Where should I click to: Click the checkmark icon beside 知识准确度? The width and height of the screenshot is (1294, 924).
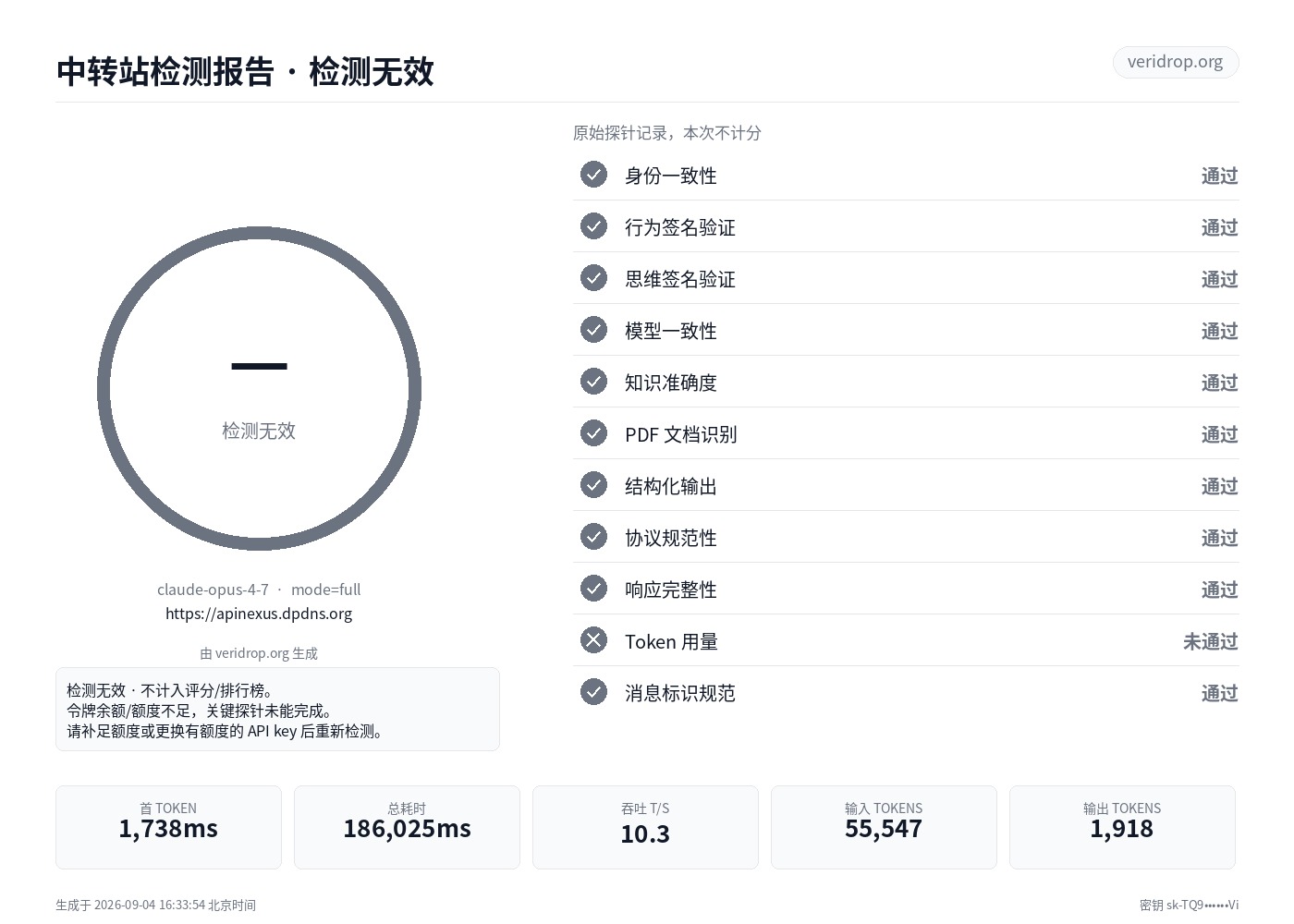point(593,382)
